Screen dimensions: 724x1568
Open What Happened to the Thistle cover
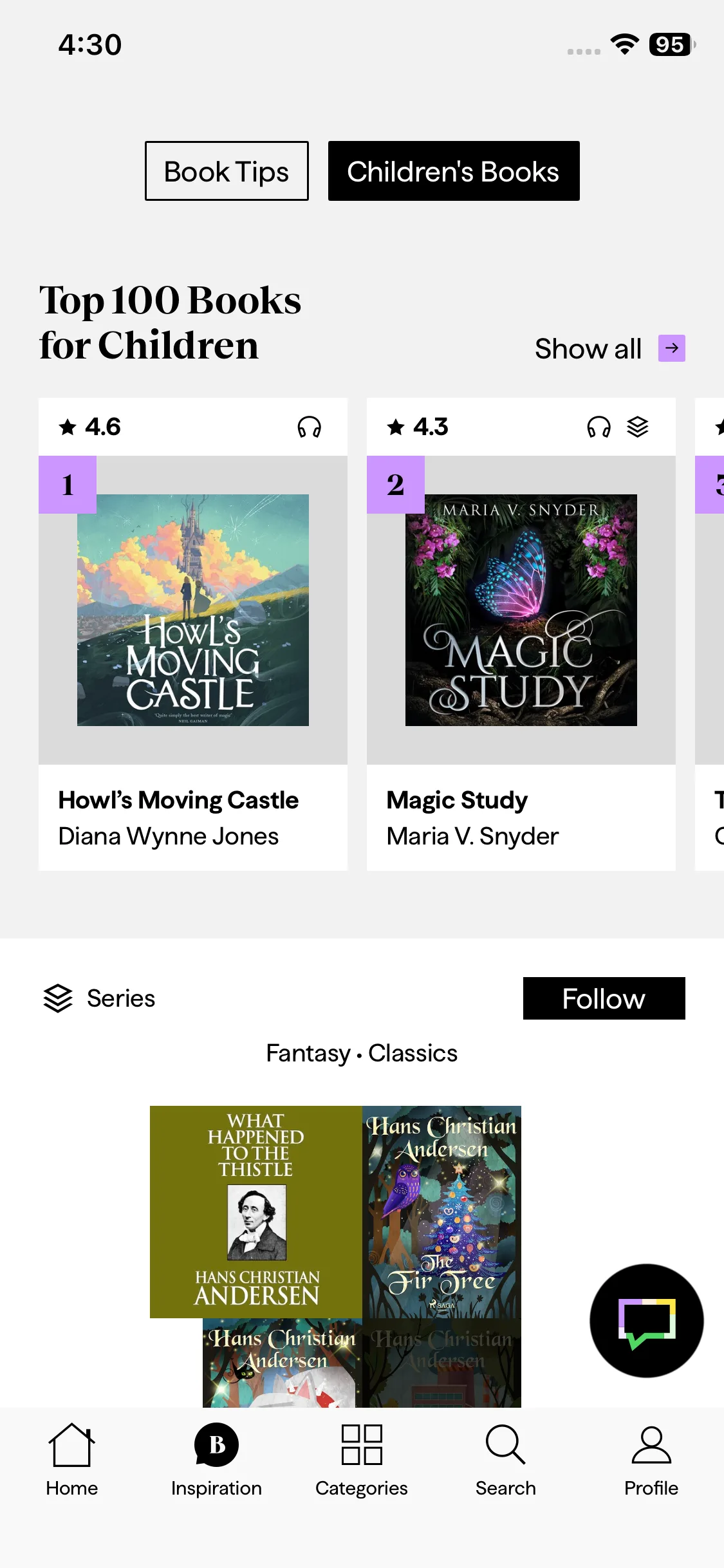pyautogui.click(x=256, y=1211)
